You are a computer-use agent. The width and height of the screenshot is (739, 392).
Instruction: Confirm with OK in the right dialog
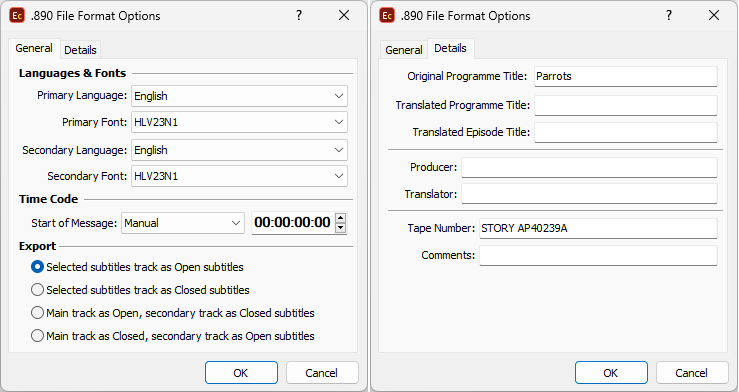coord(611,373)
